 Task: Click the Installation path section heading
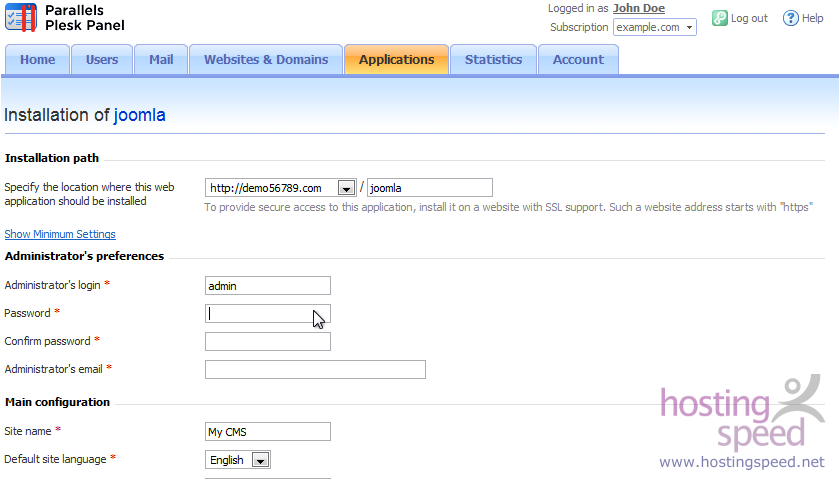tap(51, 158)
